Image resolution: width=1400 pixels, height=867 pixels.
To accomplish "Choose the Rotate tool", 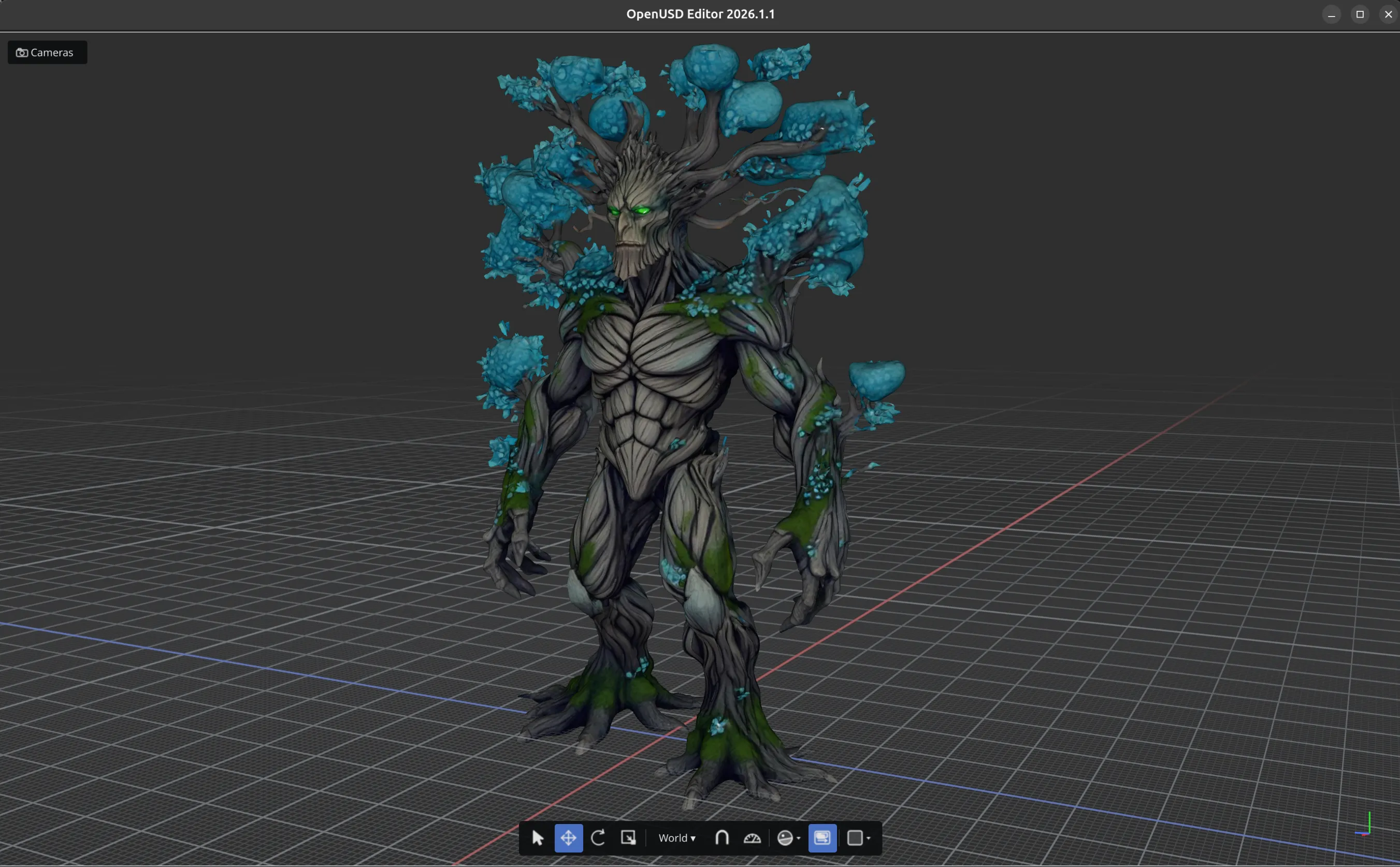I will coord(598,838).
